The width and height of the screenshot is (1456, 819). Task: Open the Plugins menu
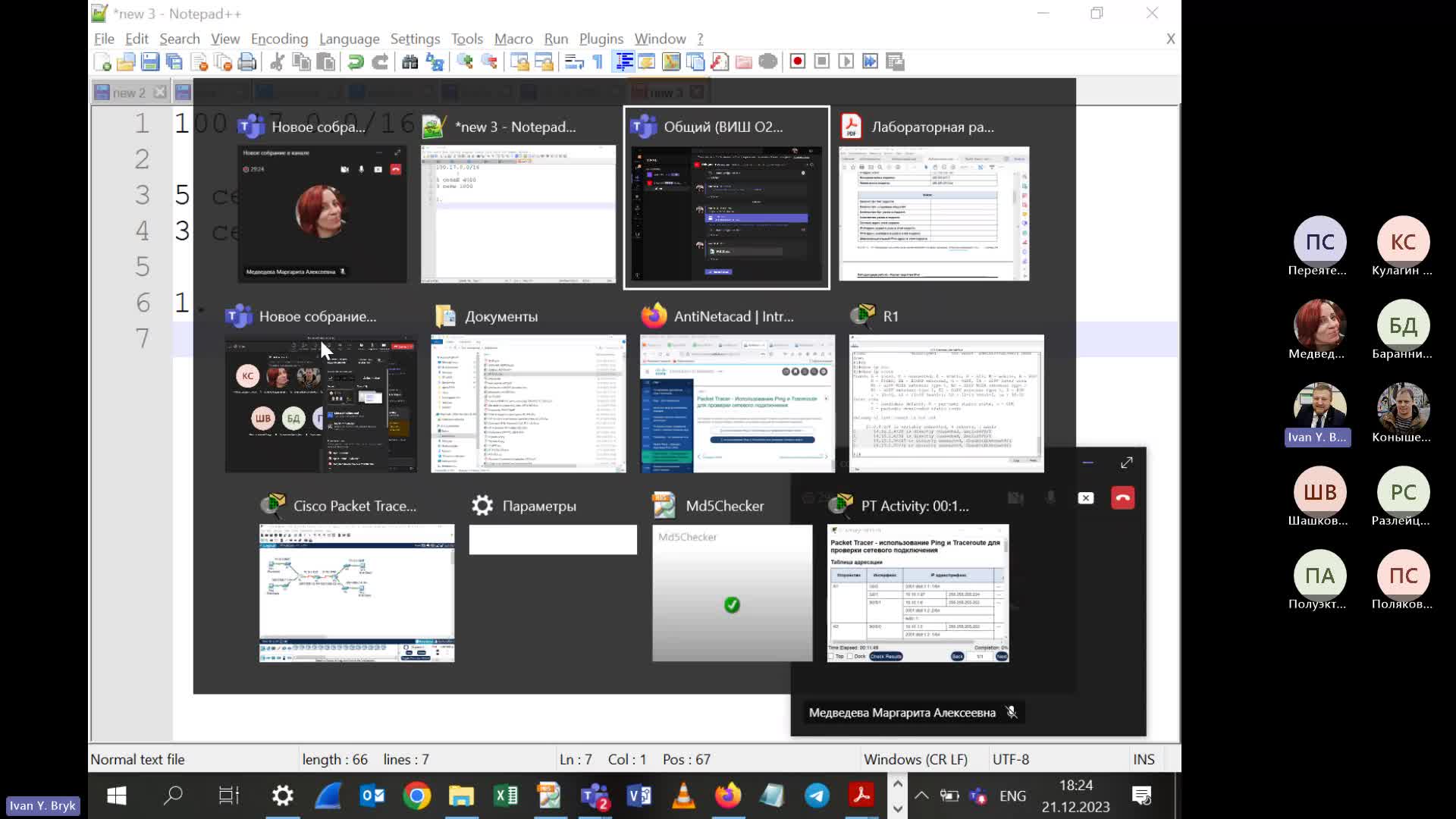[x=601, y=39]
